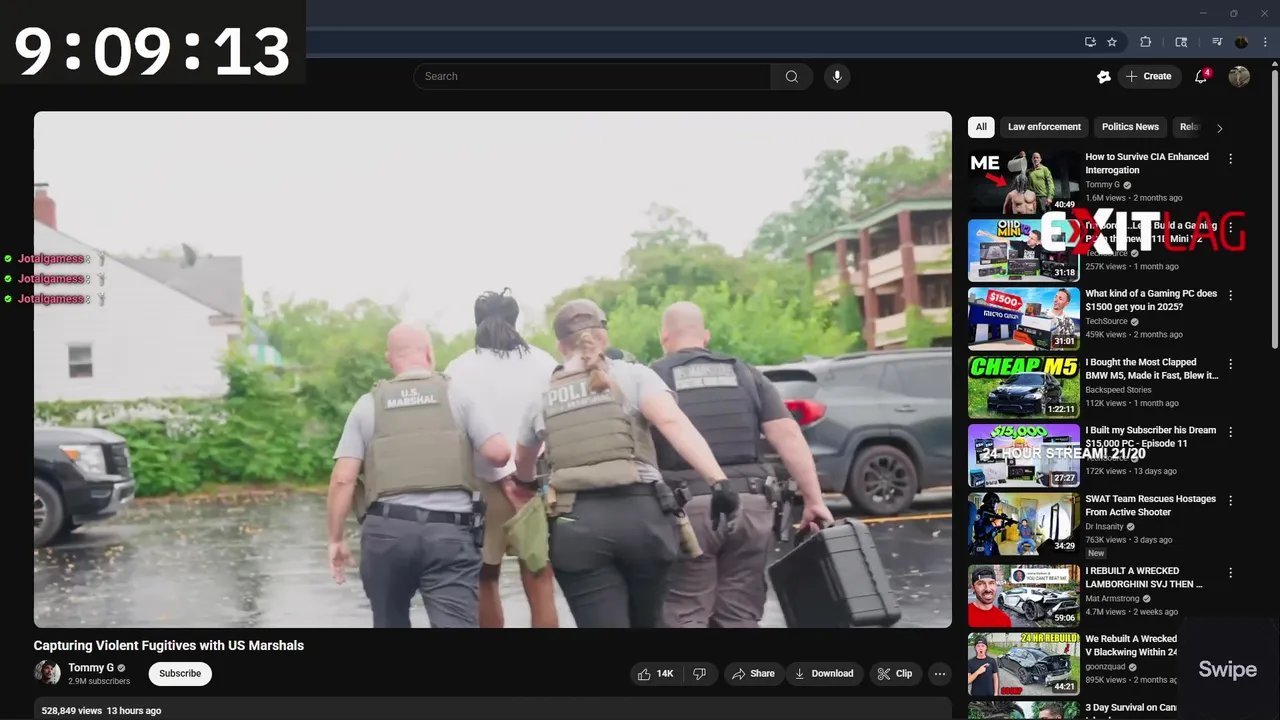1280x720 pixels.
Task: Click the Dr Insanity channel name
Action: tap(1105, 526)
